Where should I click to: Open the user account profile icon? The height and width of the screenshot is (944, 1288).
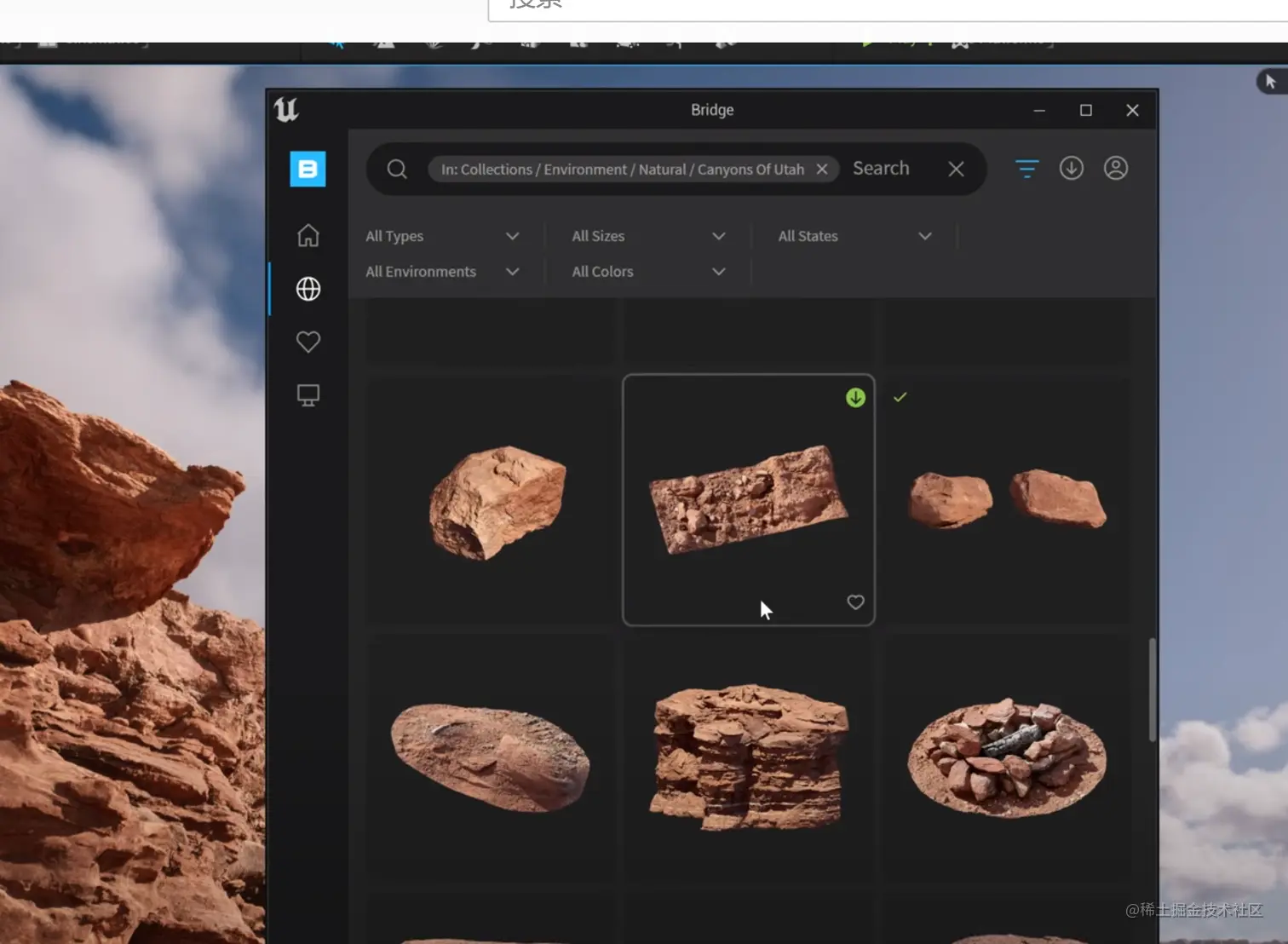1115,168
